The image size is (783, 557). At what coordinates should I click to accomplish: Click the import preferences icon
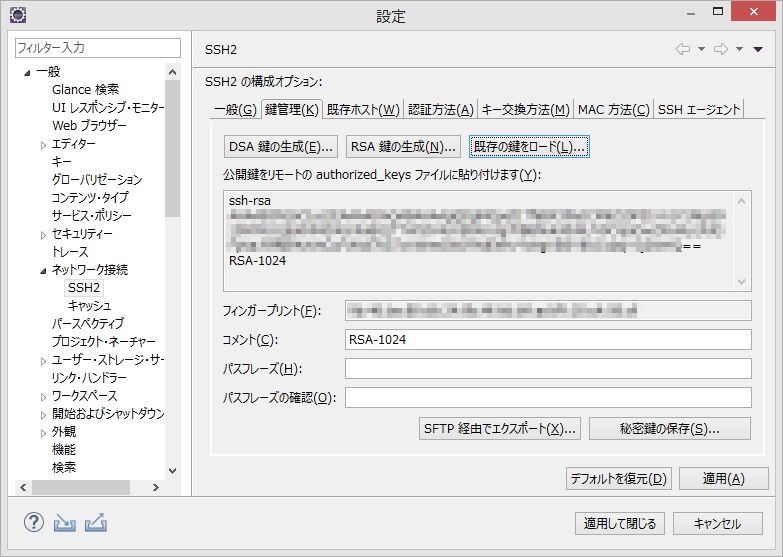point(64,523)
